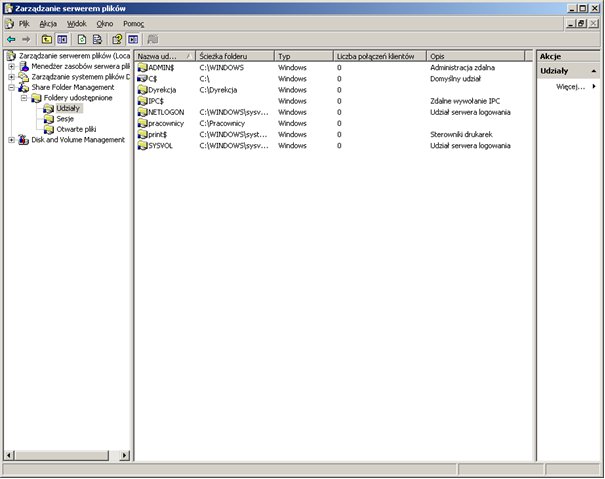Click the Disk and Volume Management icon
This screenshot has width=605, height=479.
(x=24, y=140)
